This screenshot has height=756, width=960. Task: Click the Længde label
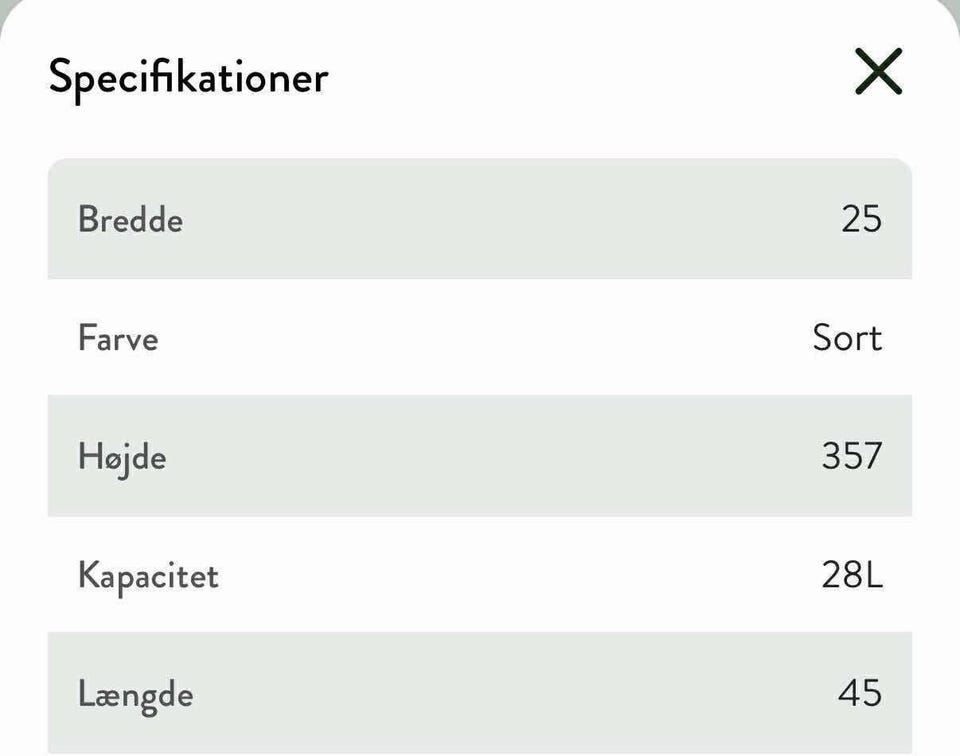pos(135,694)
